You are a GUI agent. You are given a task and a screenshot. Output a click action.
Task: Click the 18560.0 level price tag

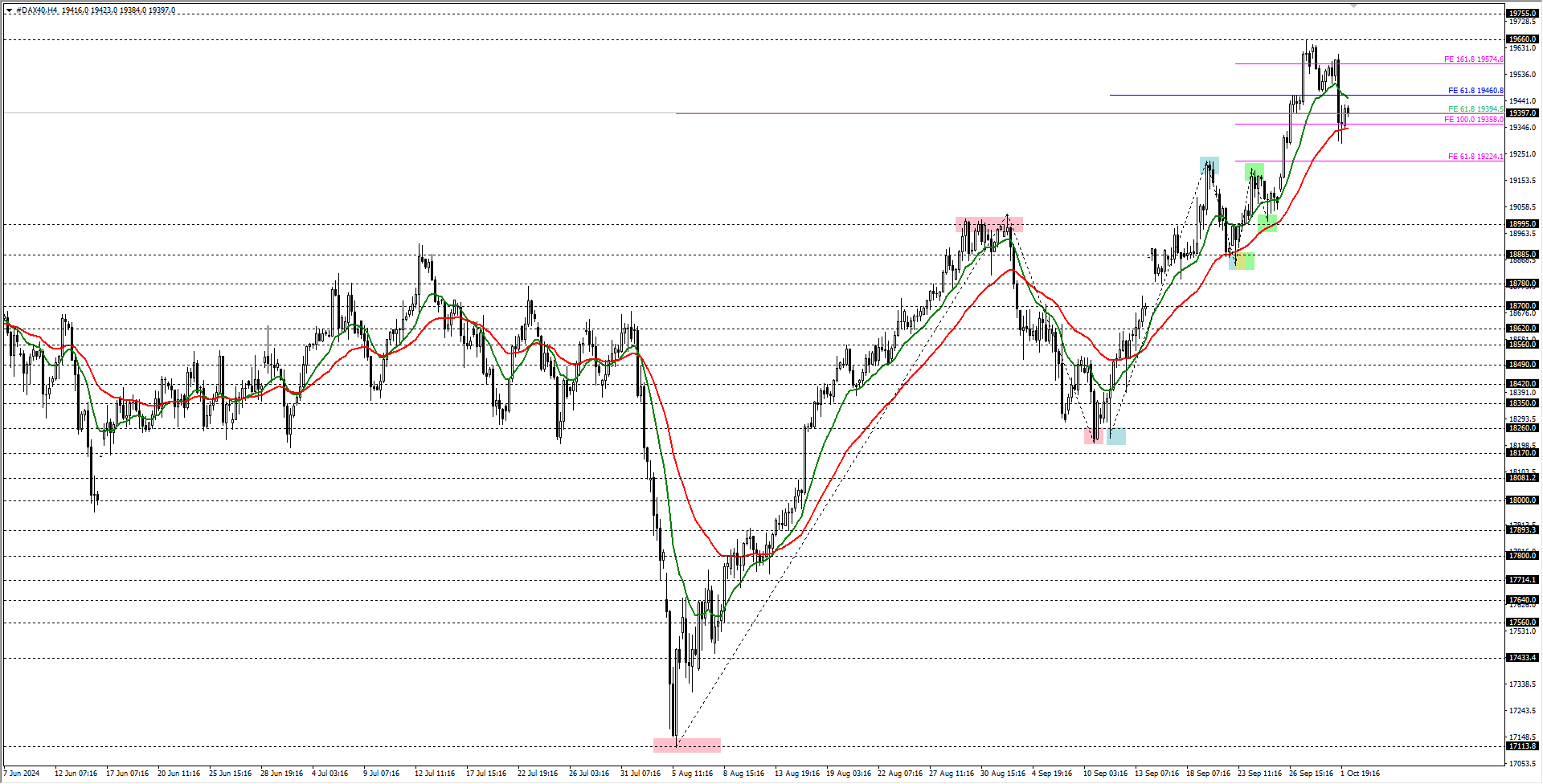[x=1522, y=345]
